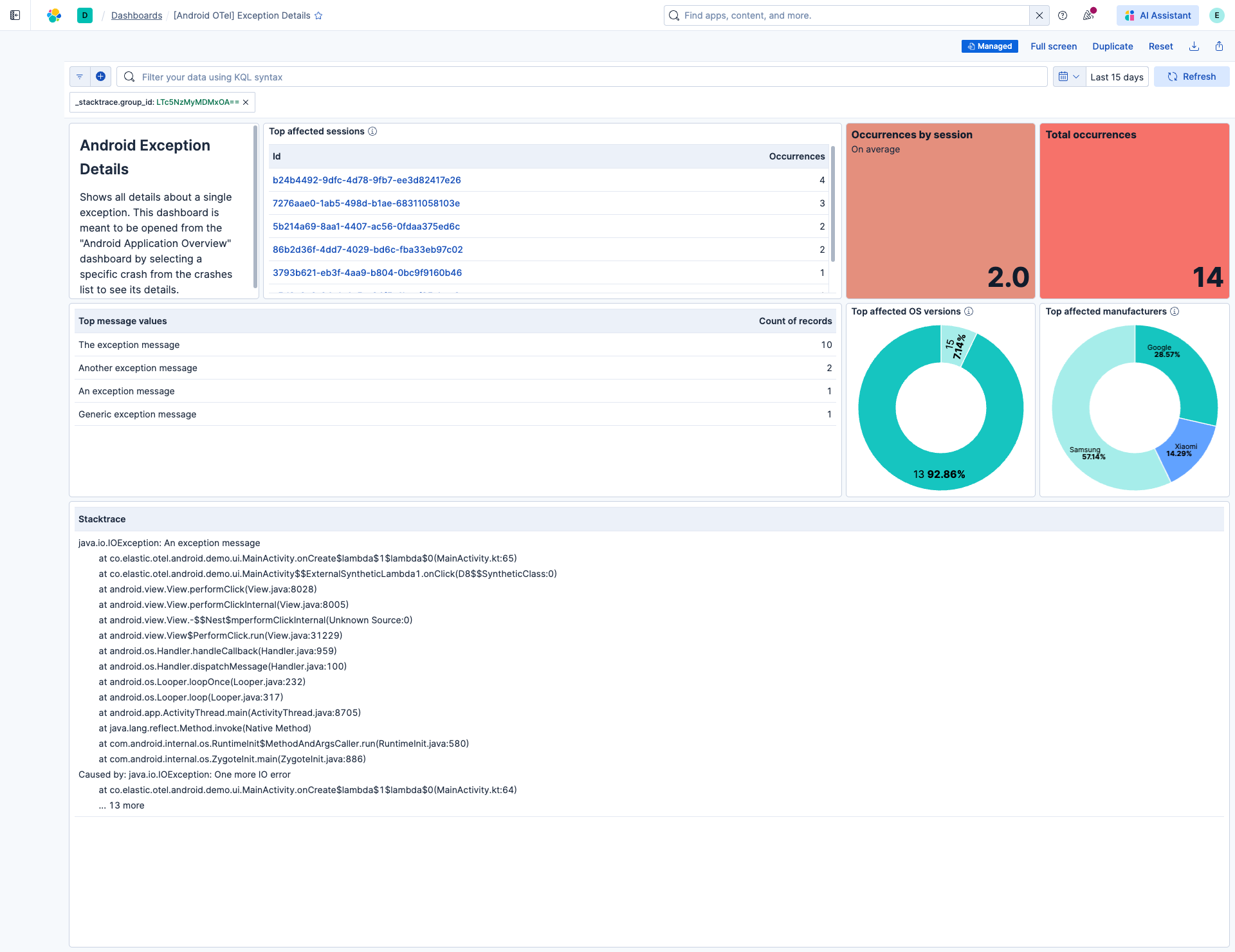Add a new filter with the plus icon
Screen dimensions: 1235x952
(100, 76)
